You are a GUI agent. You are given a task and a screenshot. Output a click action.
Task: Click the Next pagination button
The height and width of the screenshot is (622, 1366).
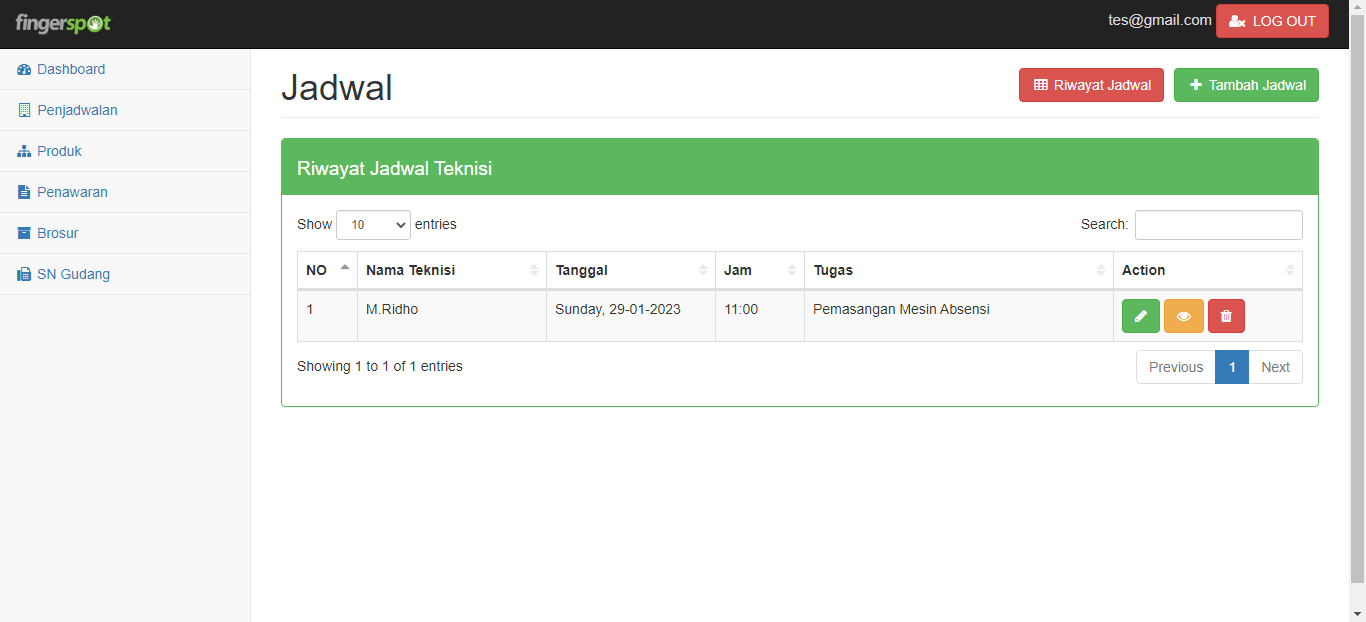(1275, 367)
